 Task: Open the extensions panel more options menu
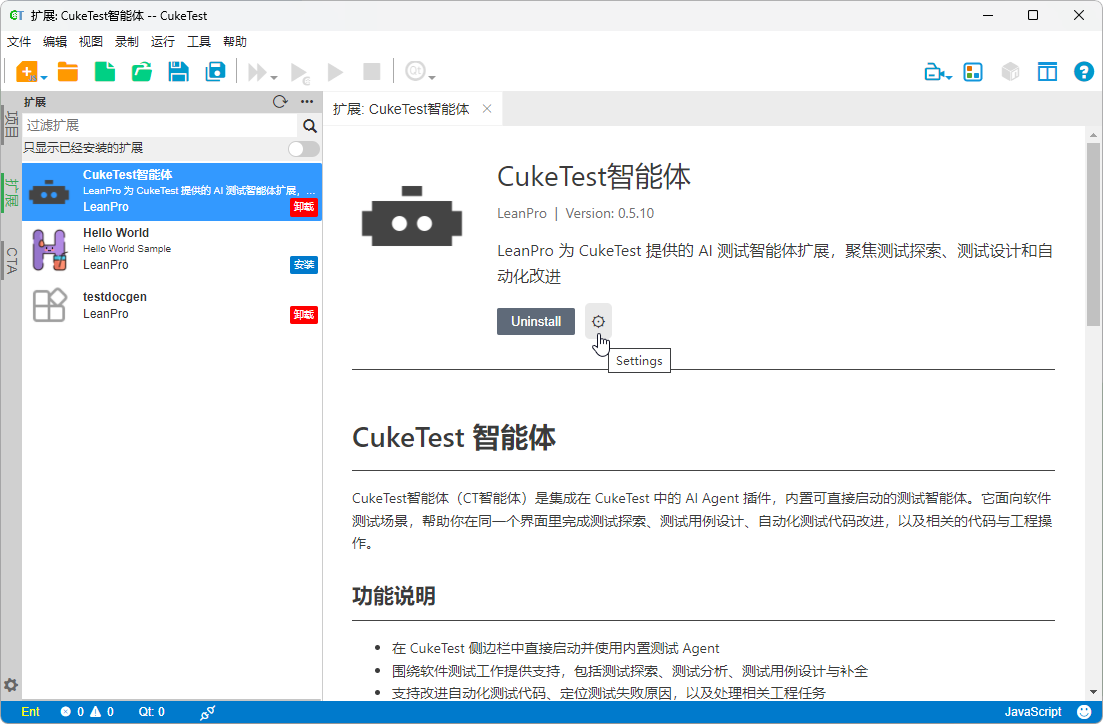[307, 101]
